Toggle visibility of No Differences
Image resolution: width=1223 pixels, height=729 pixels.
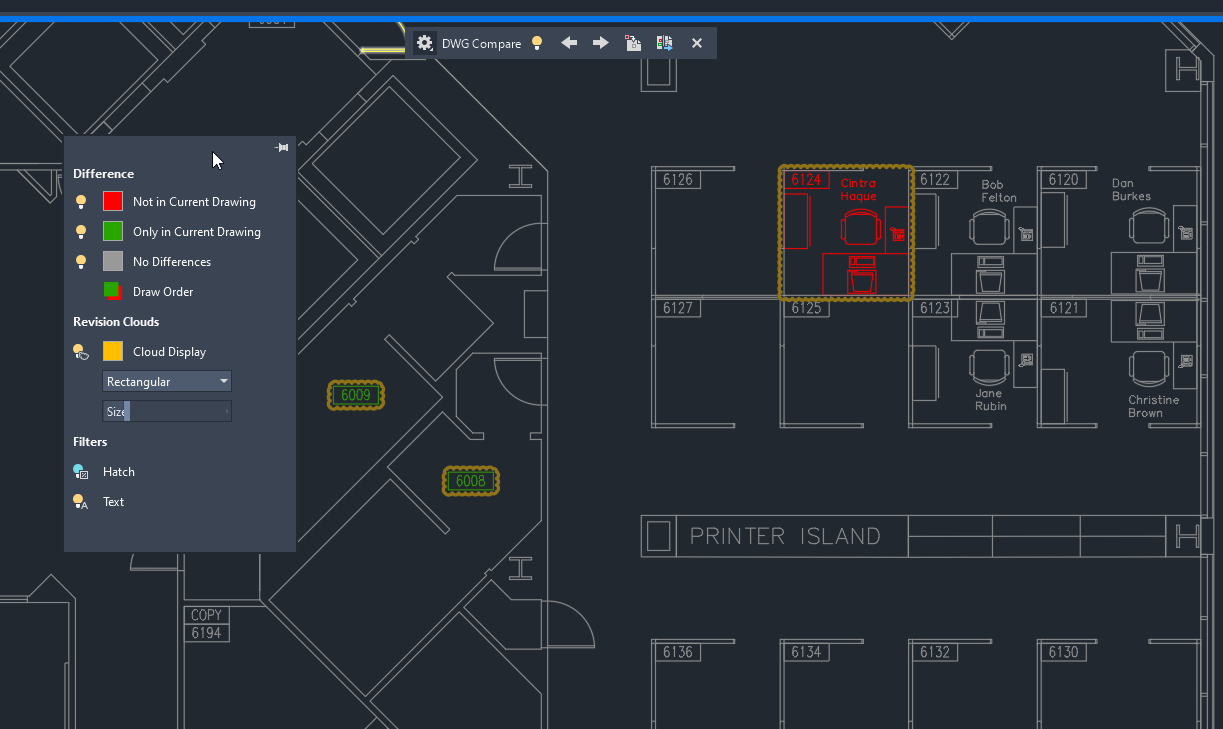[x=82, y=262]
